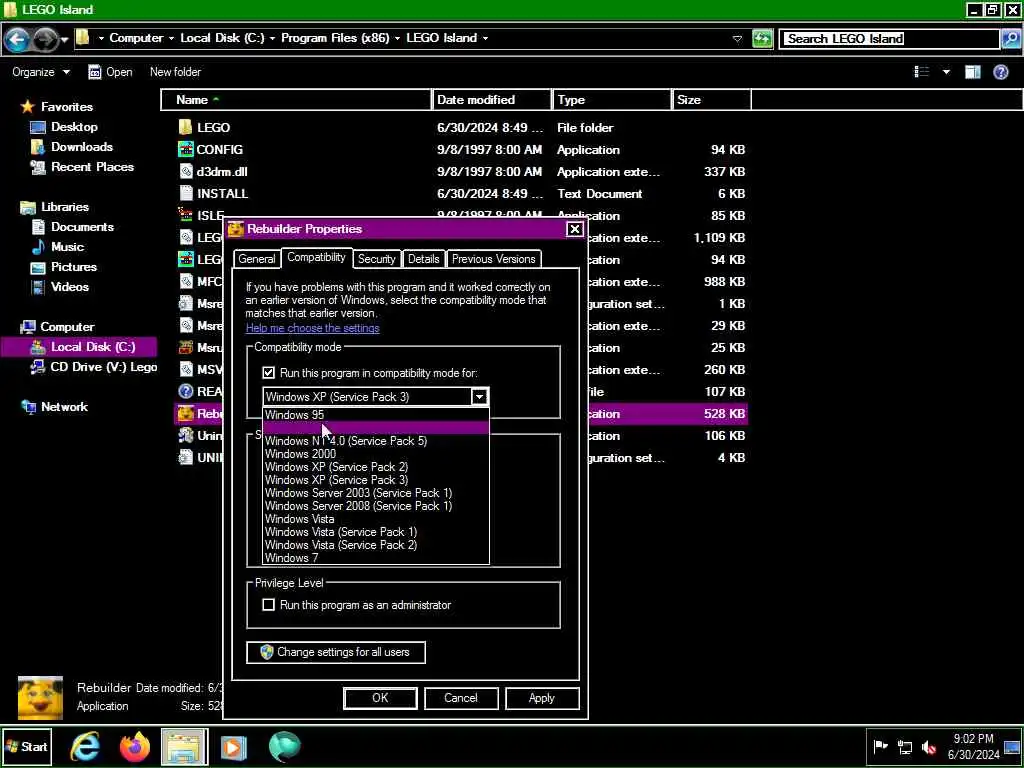Select the CONFIG application icon
This screenshot has height=768, width=1024.
(x=186, y=150)
